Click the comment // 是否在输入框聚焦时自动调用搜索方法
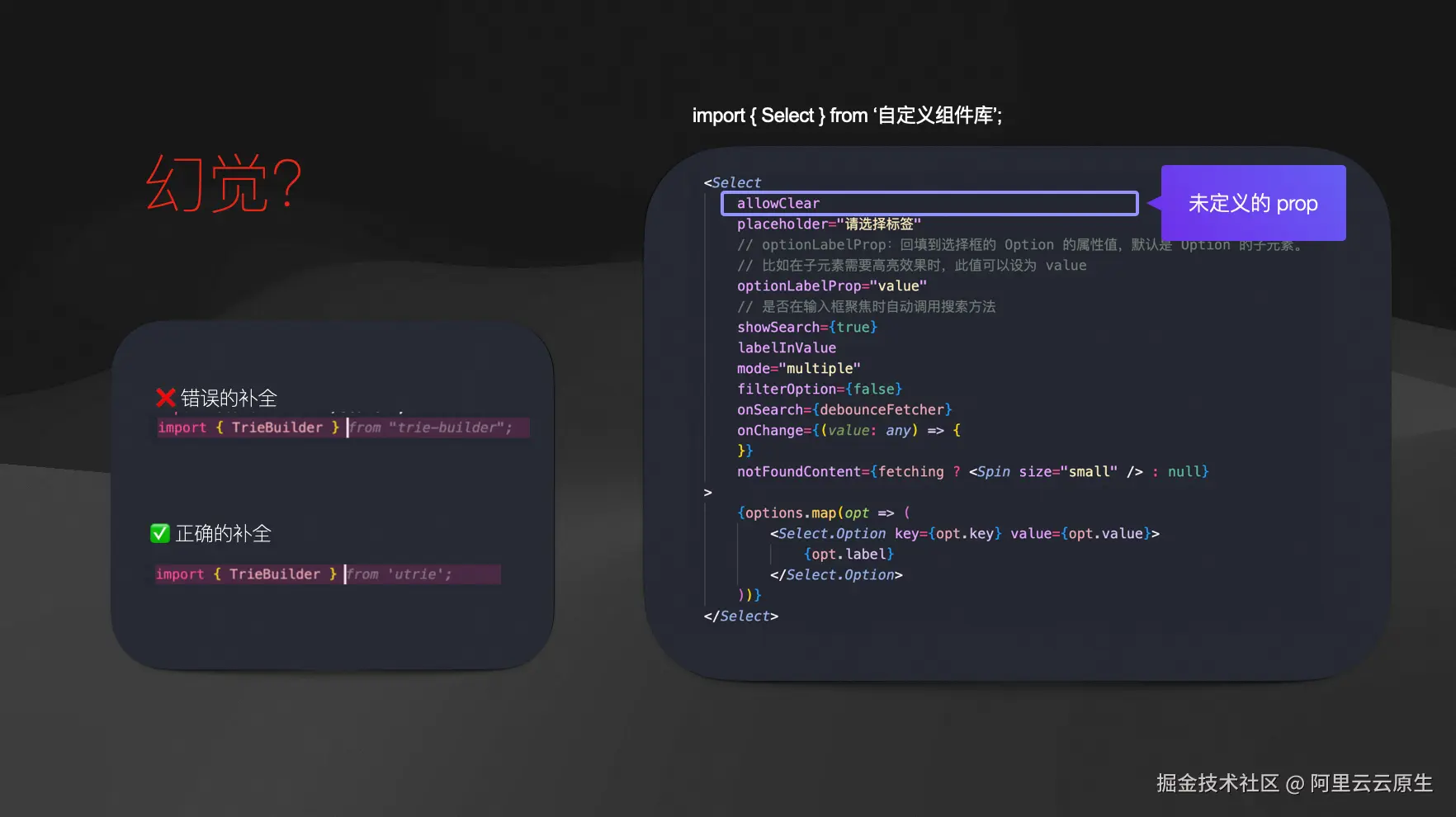The image size is (1456, 817). coord(867,306)
